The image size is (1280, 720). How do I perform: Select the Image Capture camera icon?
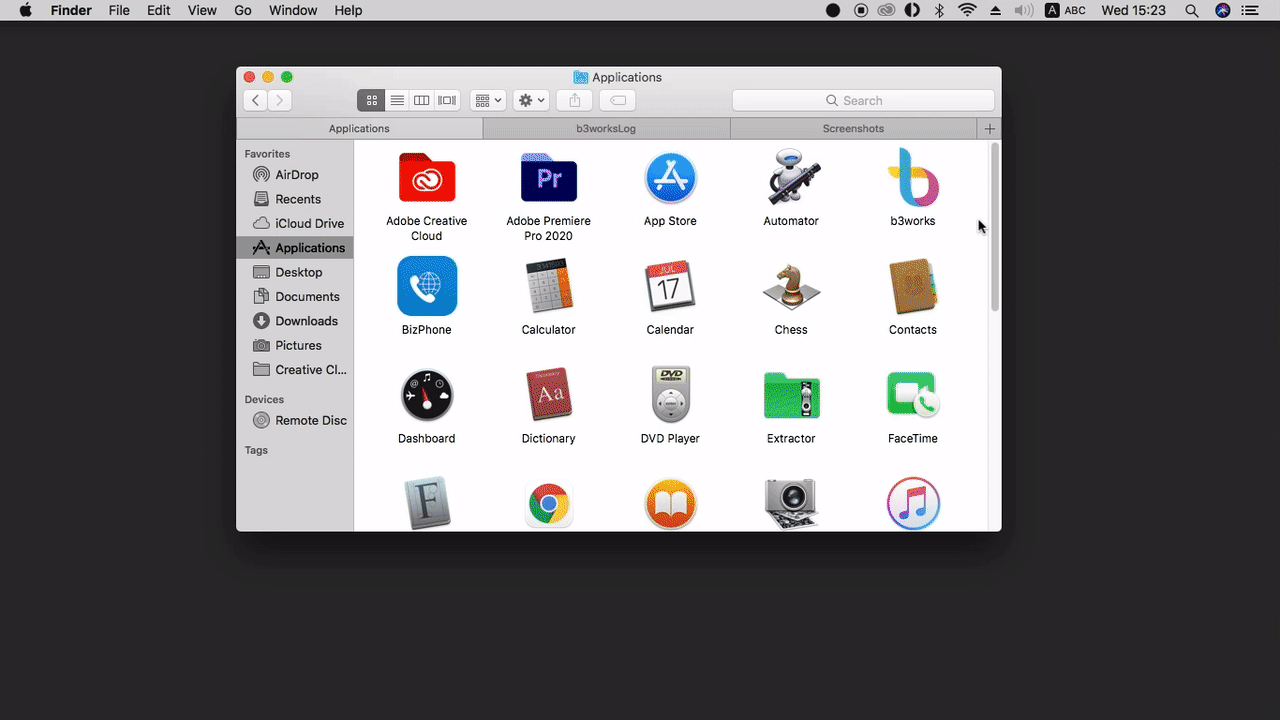(x=791, y=504)
